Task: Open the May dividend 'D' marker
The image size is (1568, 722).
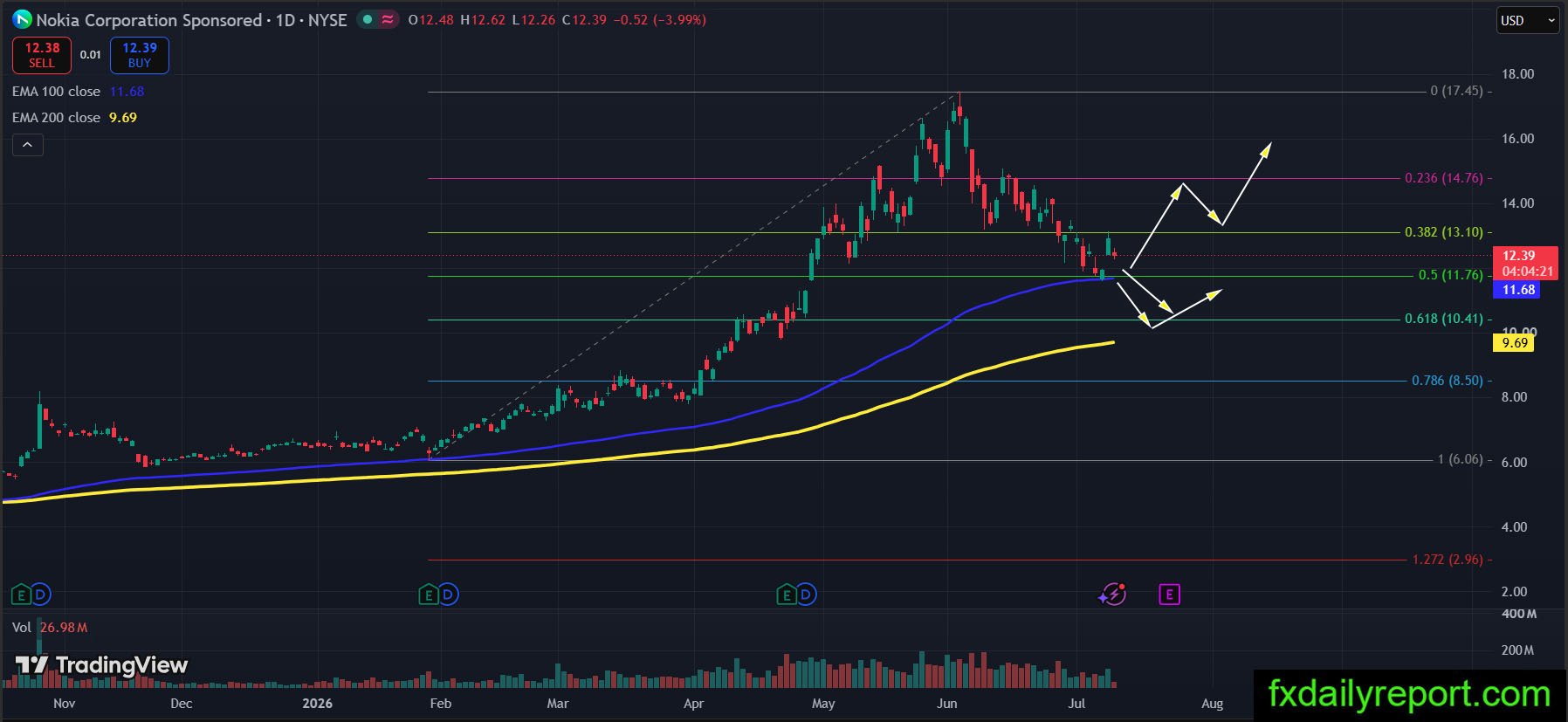Action: (x=806, y=595)
